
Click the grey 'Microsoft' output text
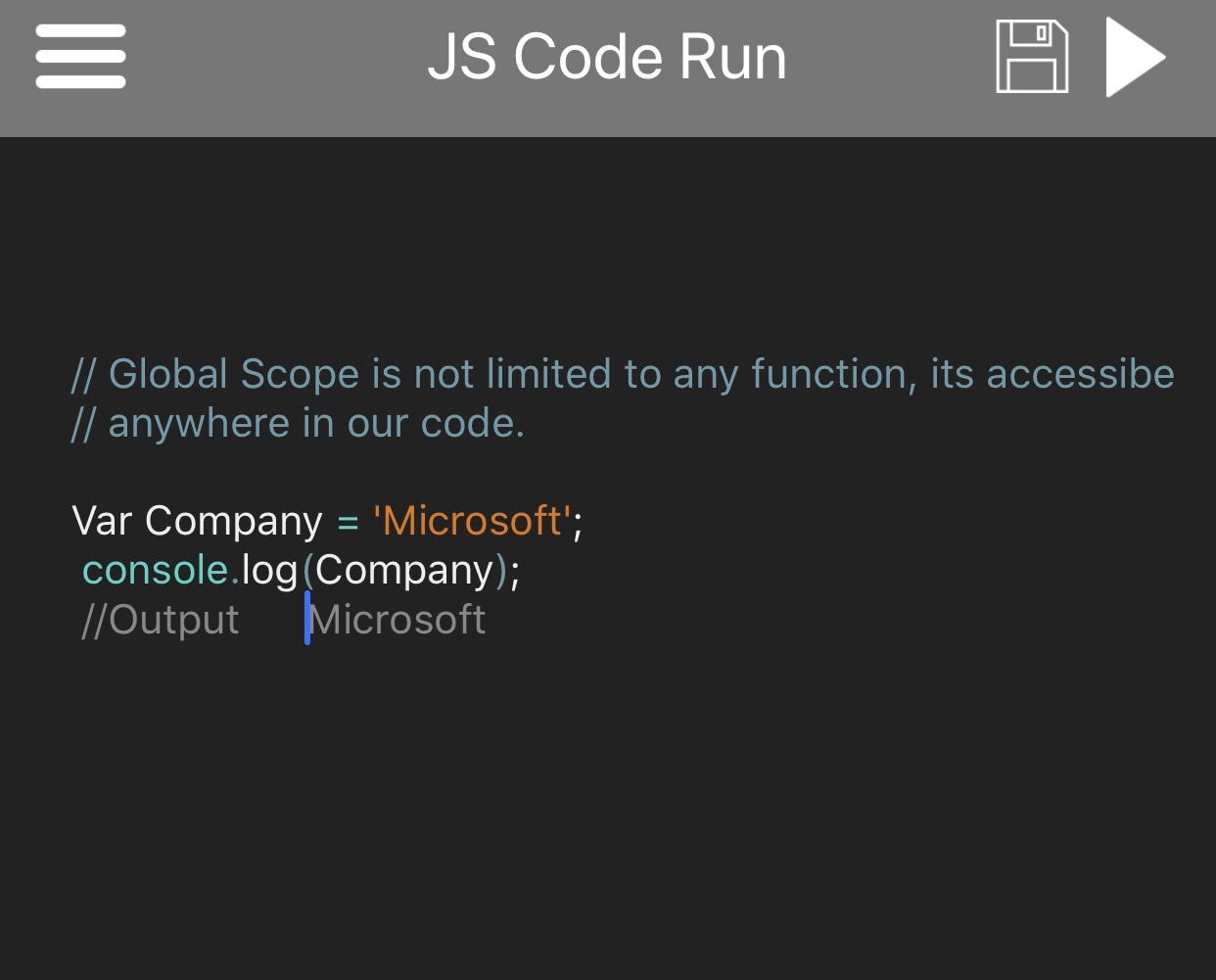398,620
